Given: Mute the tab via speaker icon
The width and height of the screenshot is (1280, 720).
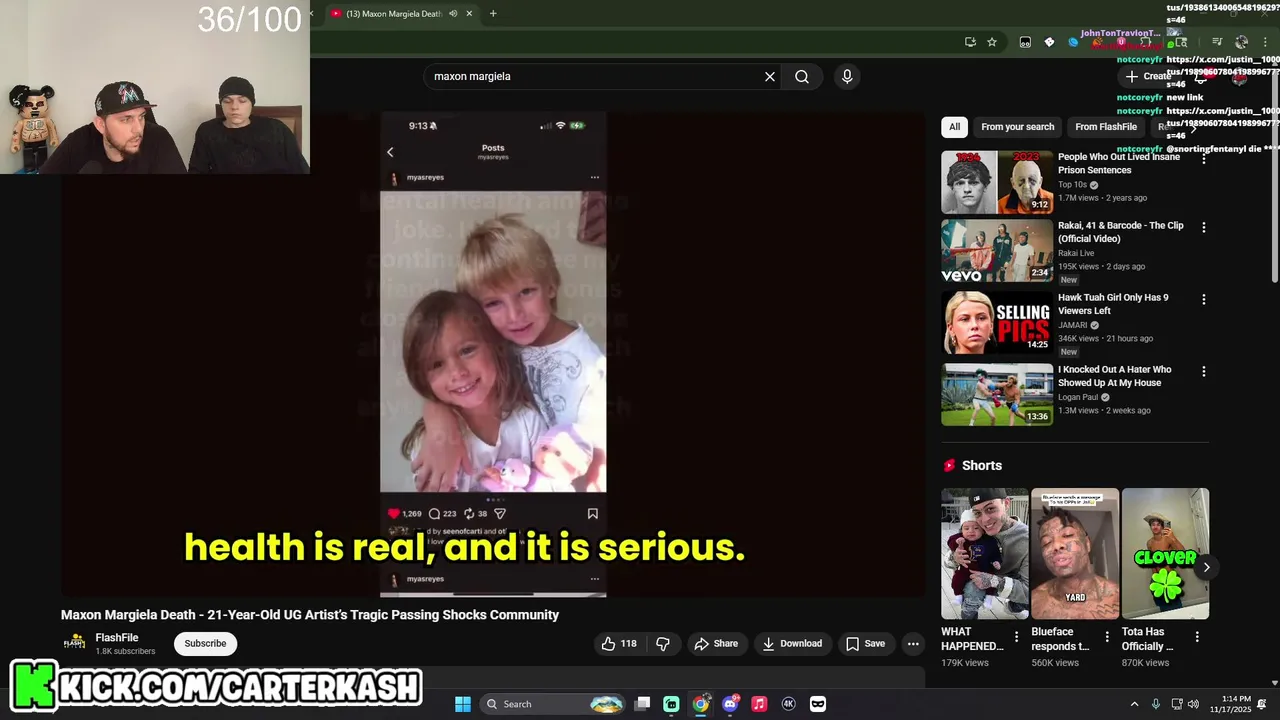Looking at the screenshot, I should pos(453,13).
